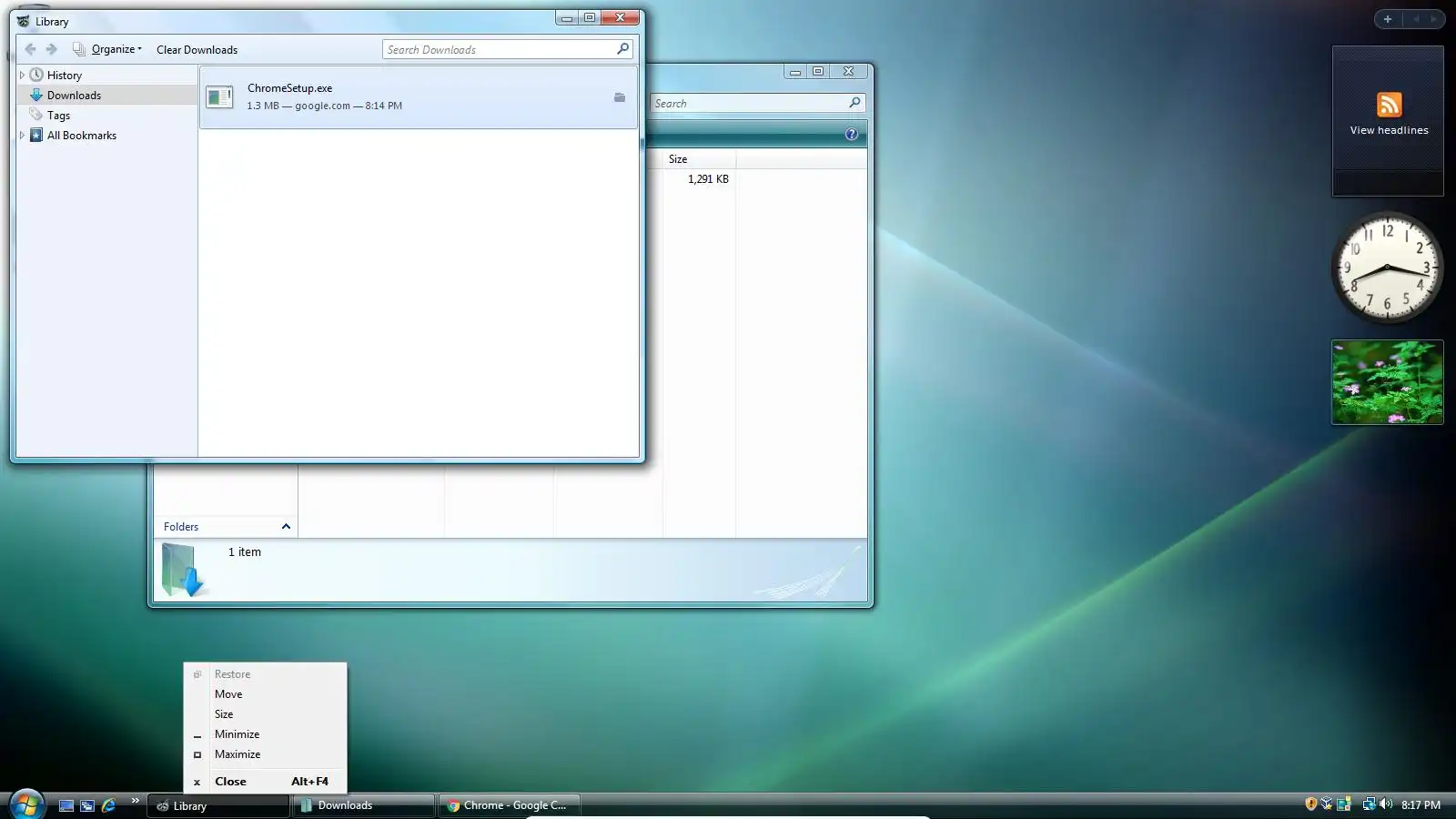Click the VirtualBox tray icon
Image resolution: width=1456 pixels, height=819 pixels.
click(1327, 804)
